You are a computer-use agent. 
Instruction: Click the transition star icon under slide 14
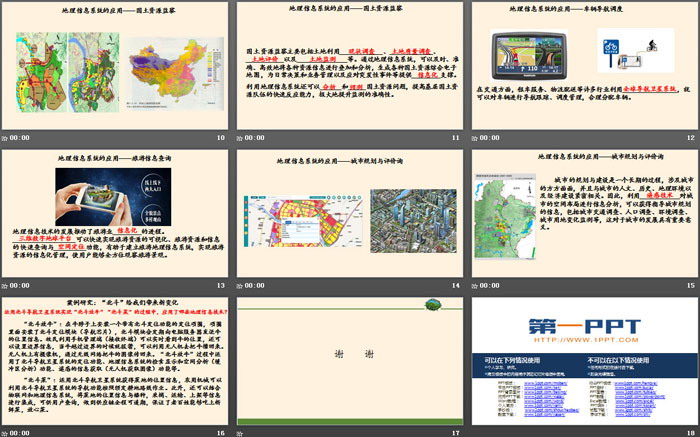click(240, 285)
